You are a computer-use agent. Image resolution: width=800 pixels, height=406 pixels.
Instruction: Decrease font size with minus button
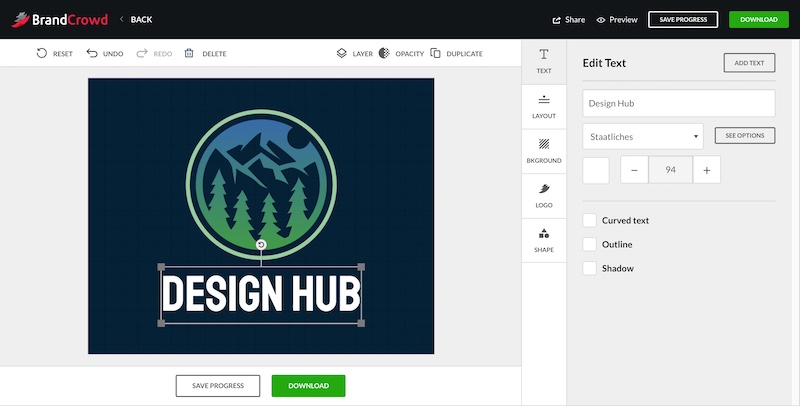pyautogui.click(x=635, y=170)
